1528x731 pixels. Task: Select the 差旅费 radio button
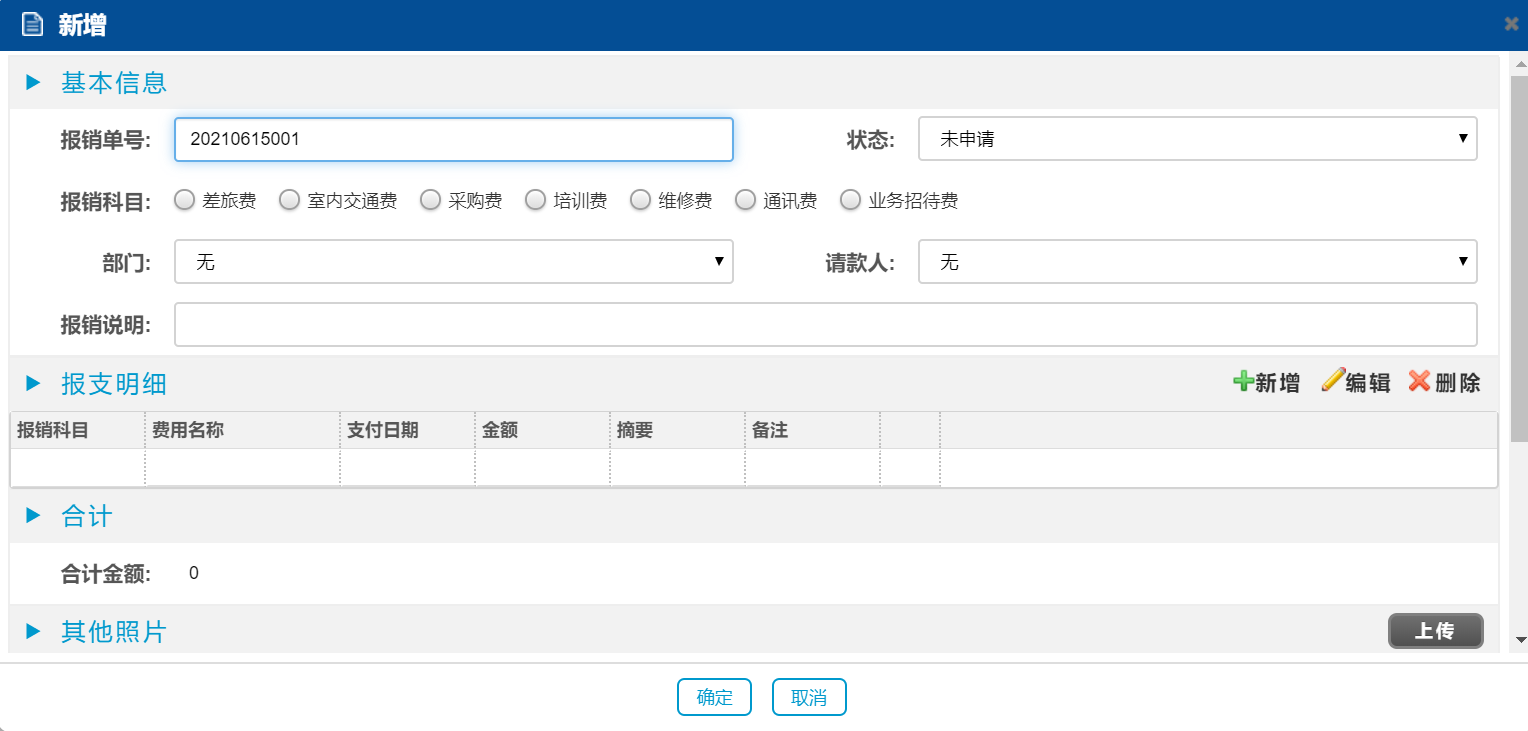click(x=184, y=201)
